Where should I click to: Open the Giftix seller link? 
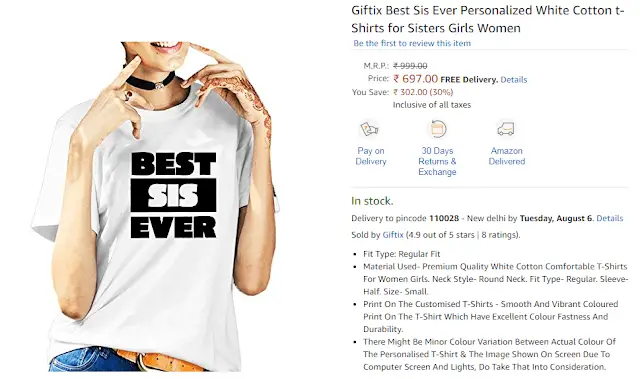point(393,235)
